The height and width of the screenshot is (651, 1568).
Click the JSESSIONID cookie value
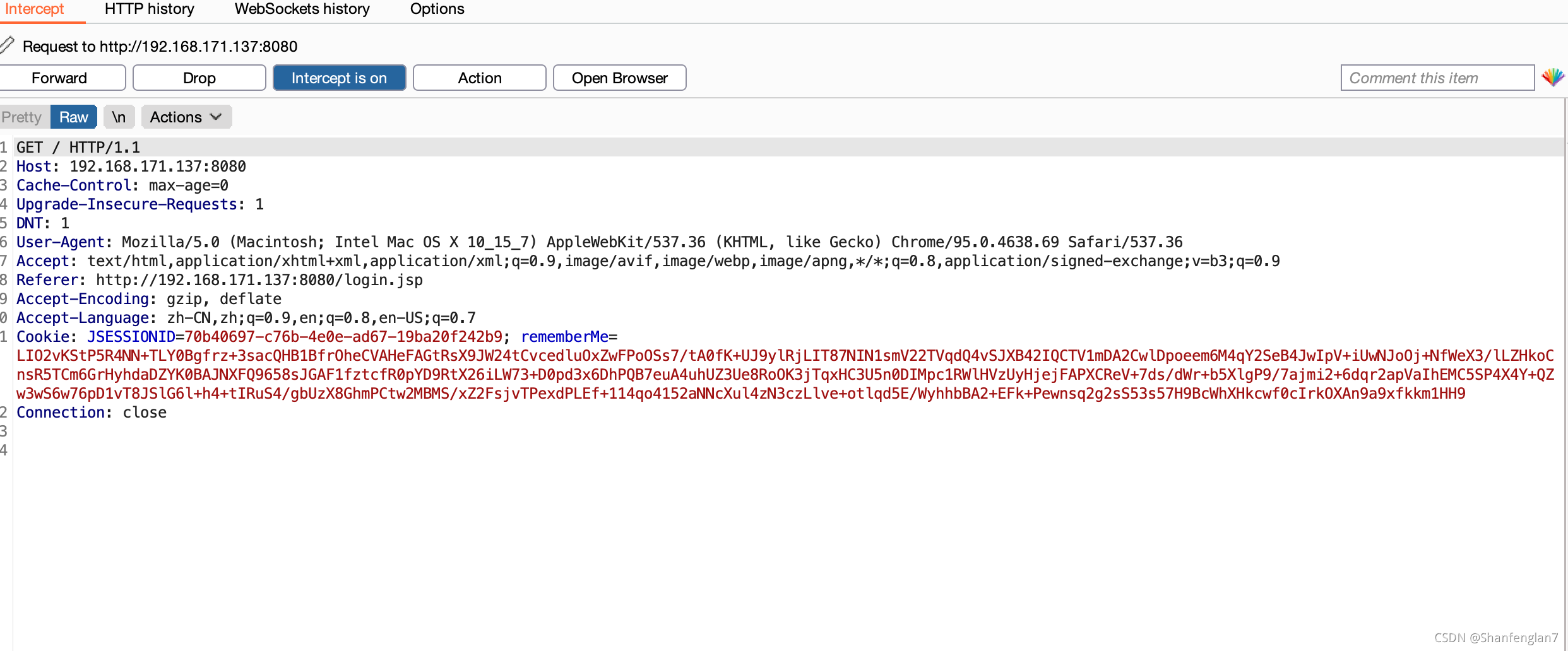coord(343,336)
